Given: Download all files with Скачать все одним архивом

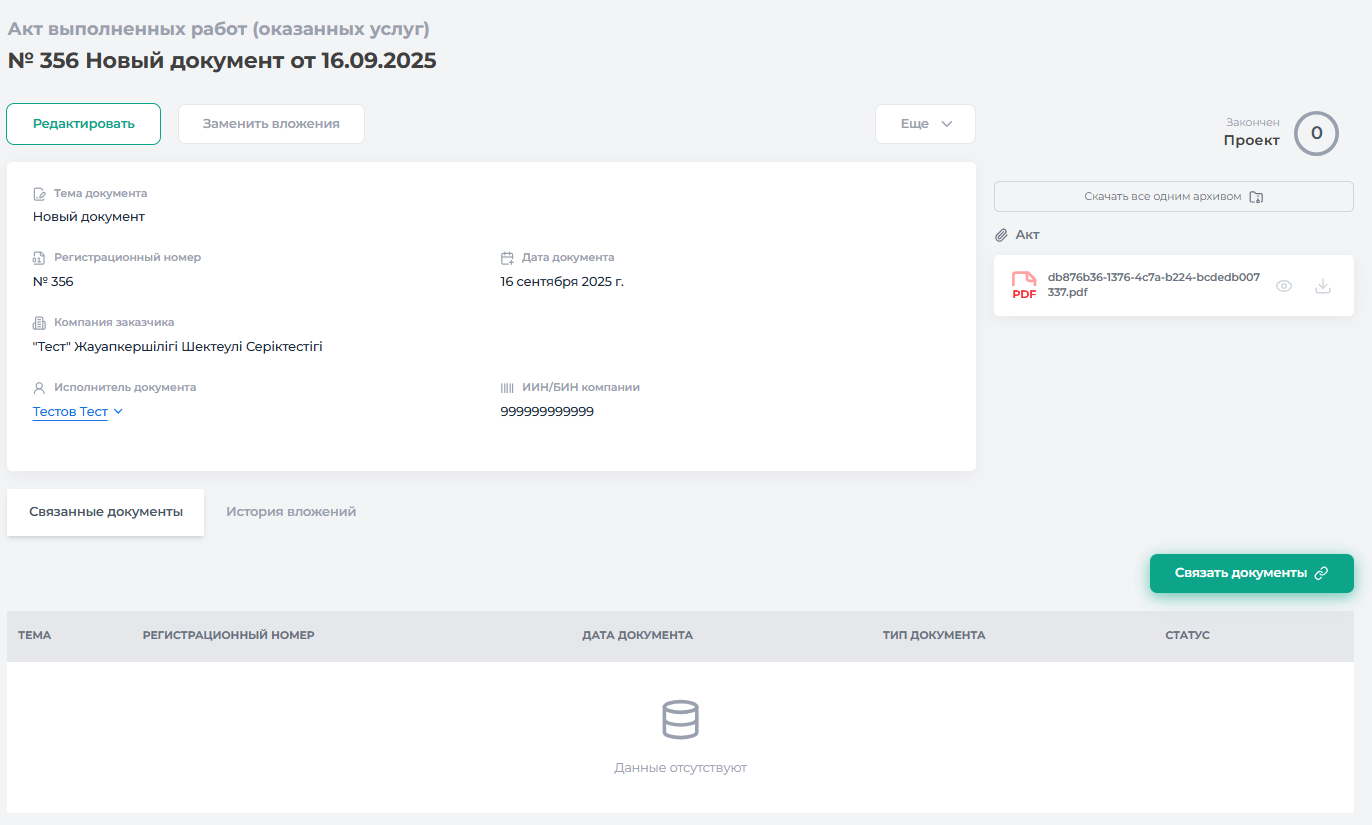Looking at the screenshot, I should pyautogui.click(x=1173, y=197).
